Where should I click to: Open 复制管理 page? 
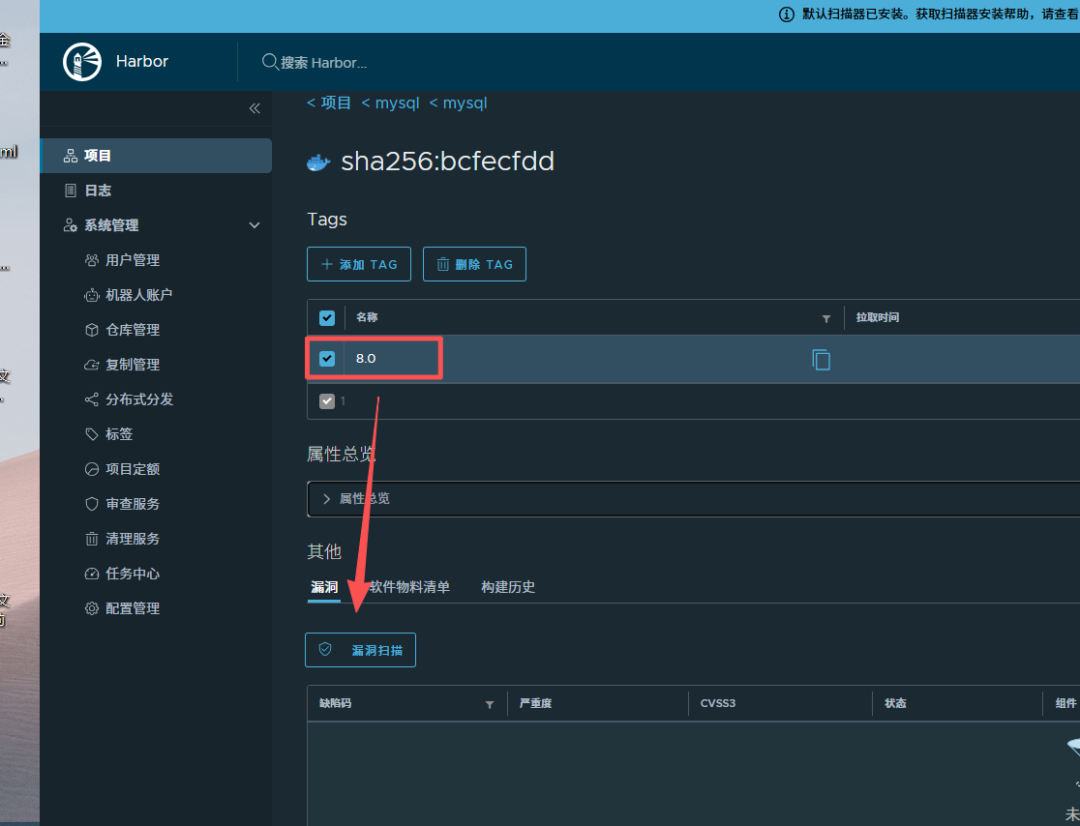click(x=132, y=364)
